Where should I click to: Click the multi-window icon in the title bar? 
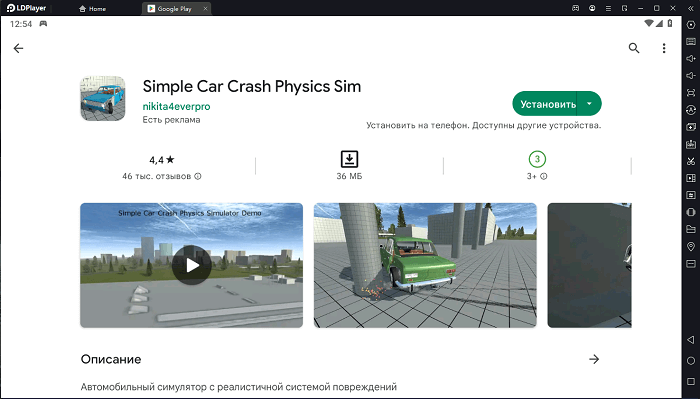[624, 8]
